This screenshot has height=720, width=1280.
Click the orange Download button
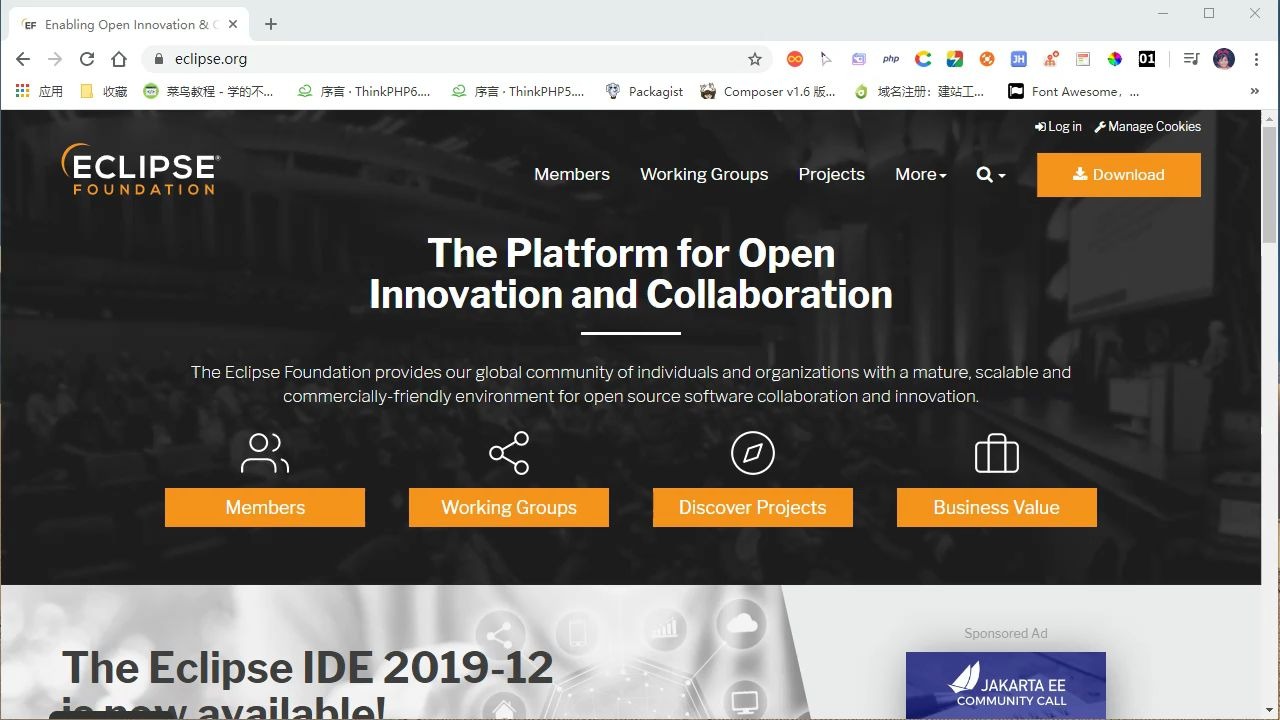coord(1119,175)
